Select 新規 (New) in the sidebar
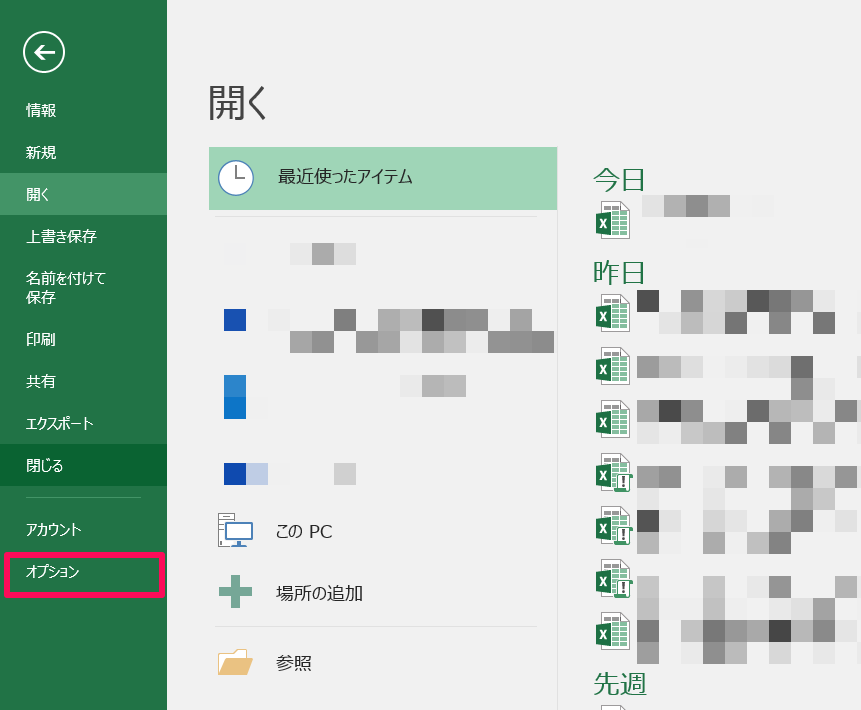 pos(41,153)
